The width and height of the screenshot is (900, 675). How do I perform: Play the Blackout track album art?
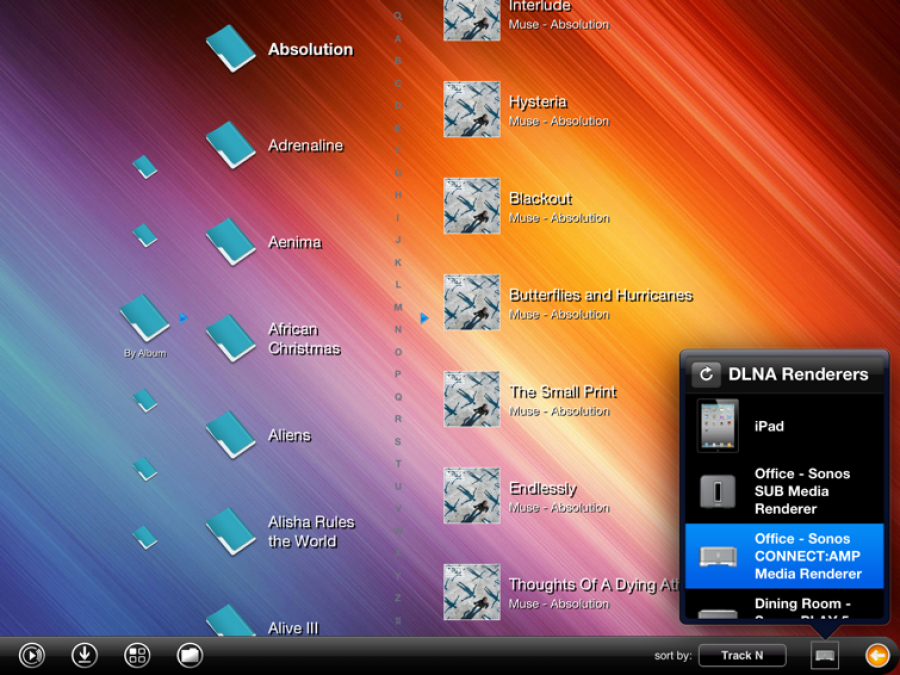pos(472,206)
